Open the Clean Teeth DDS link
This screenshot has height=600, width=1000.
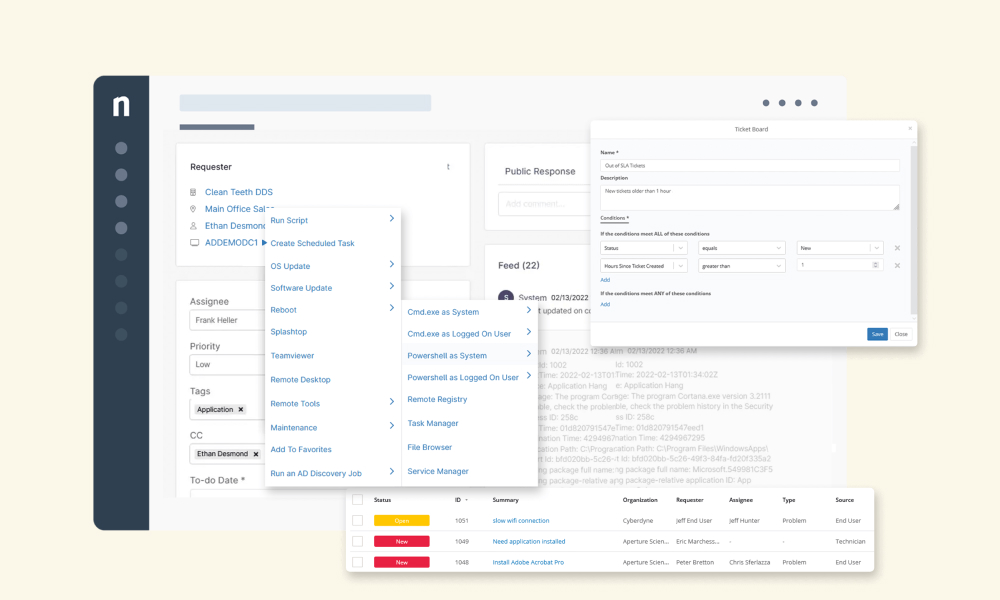coord(239,192)
